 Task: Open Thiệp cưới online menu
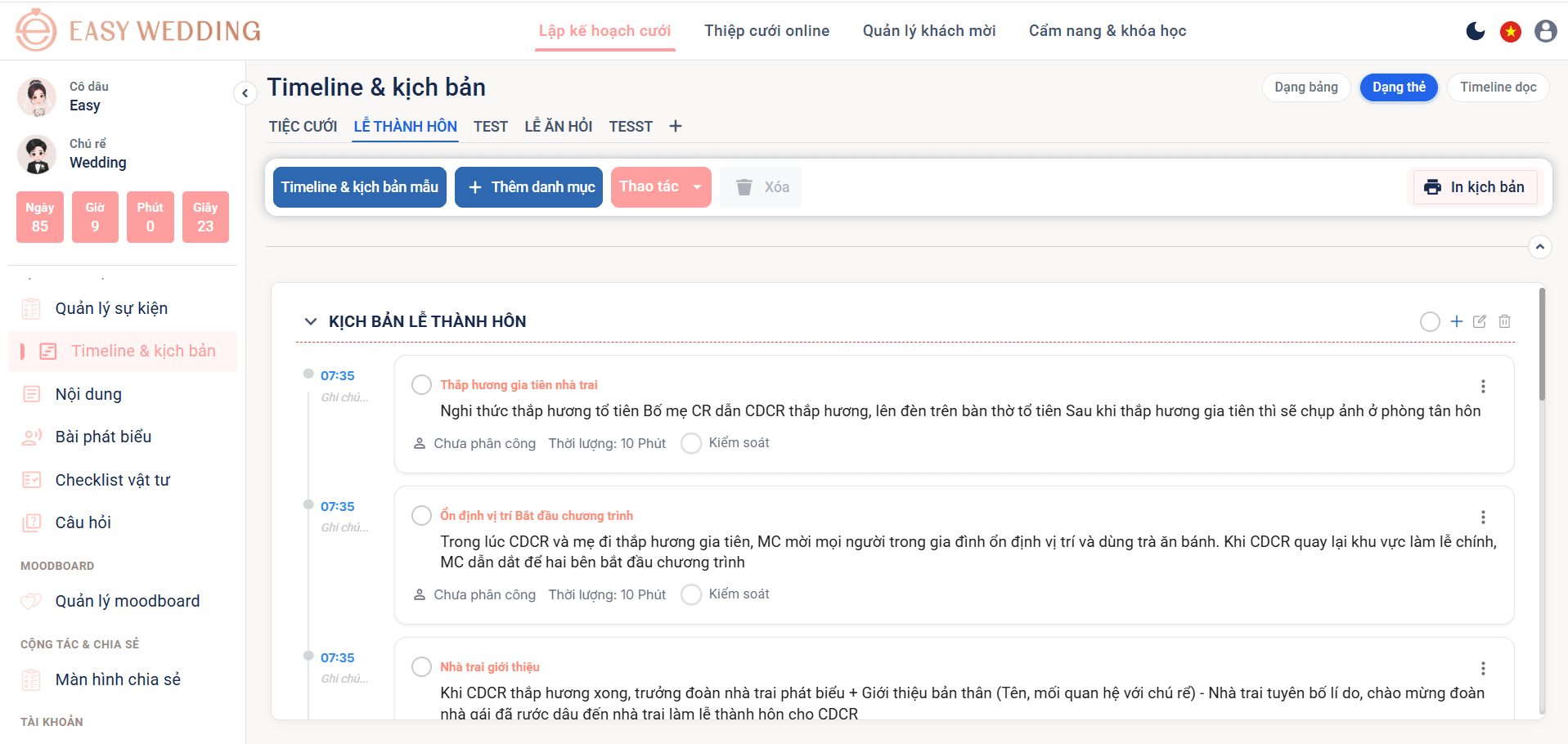tap(766, 31)
